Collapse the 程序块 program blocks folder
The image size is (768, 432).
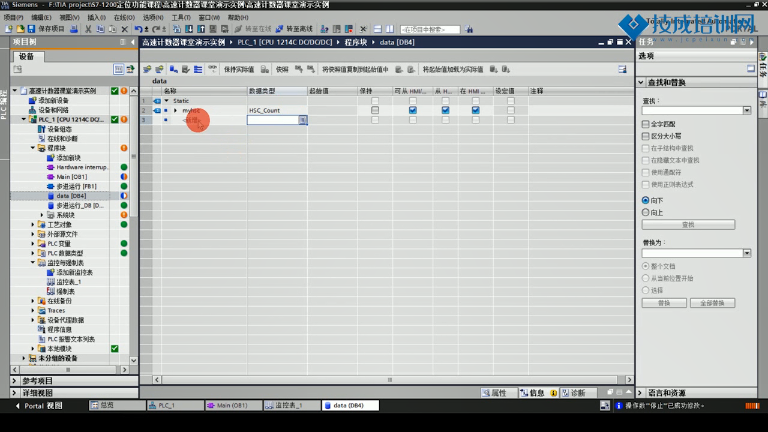click(33, 148)
